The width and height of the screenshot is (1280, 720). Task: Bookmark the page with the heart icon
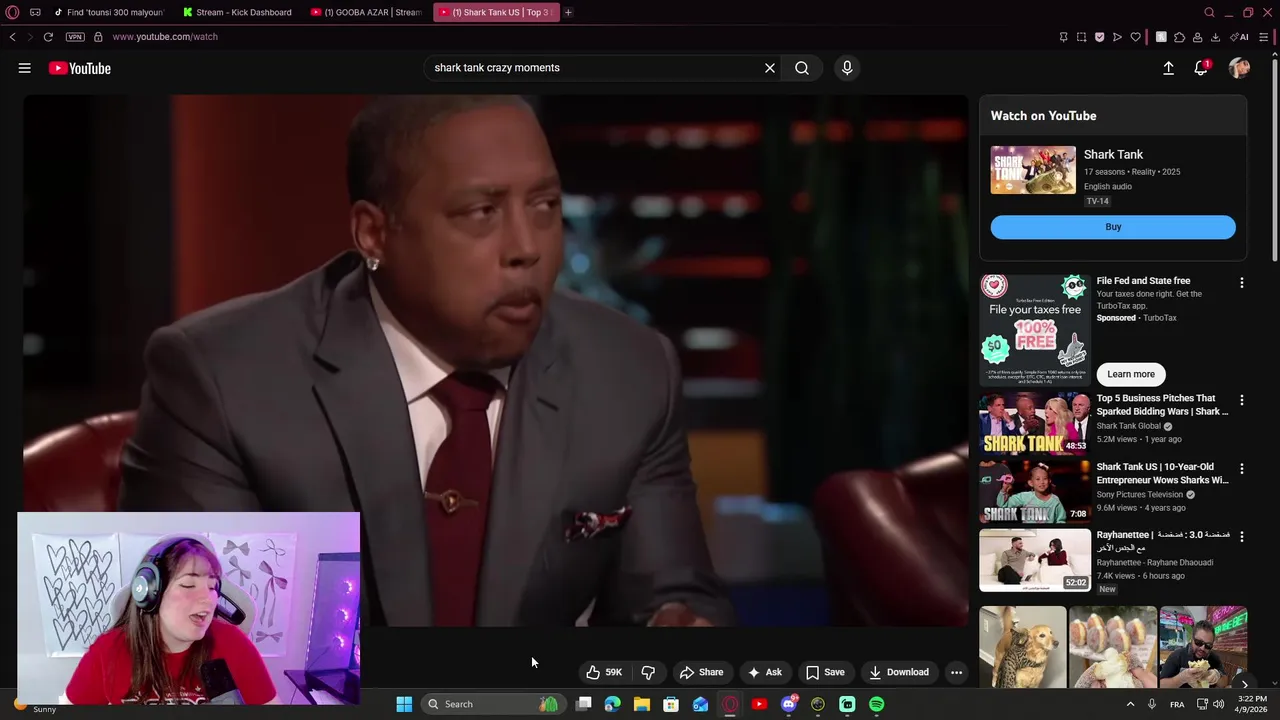click(x=1135, y=37)
